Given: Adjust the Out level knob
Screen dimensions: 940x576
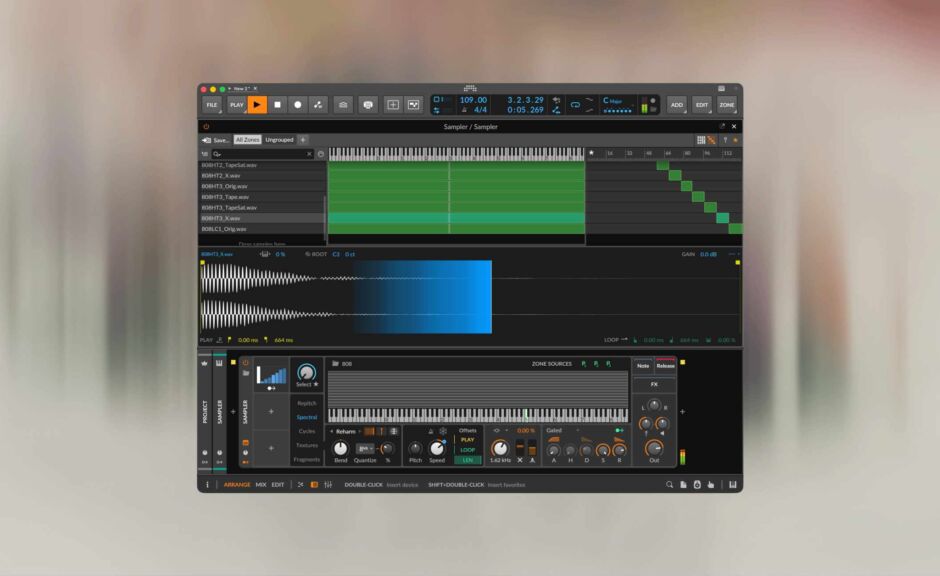Looking at the screenshot, I should [x=653, y=448].
